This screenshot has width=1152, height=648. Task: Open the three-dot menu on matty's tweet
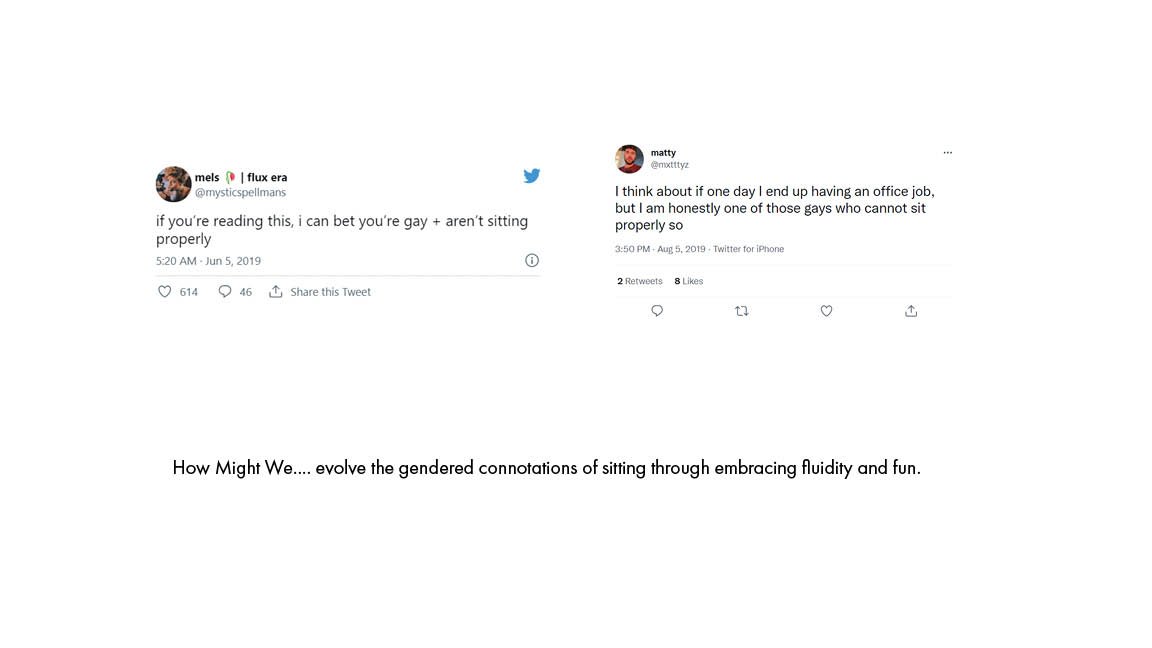[948, 153]
